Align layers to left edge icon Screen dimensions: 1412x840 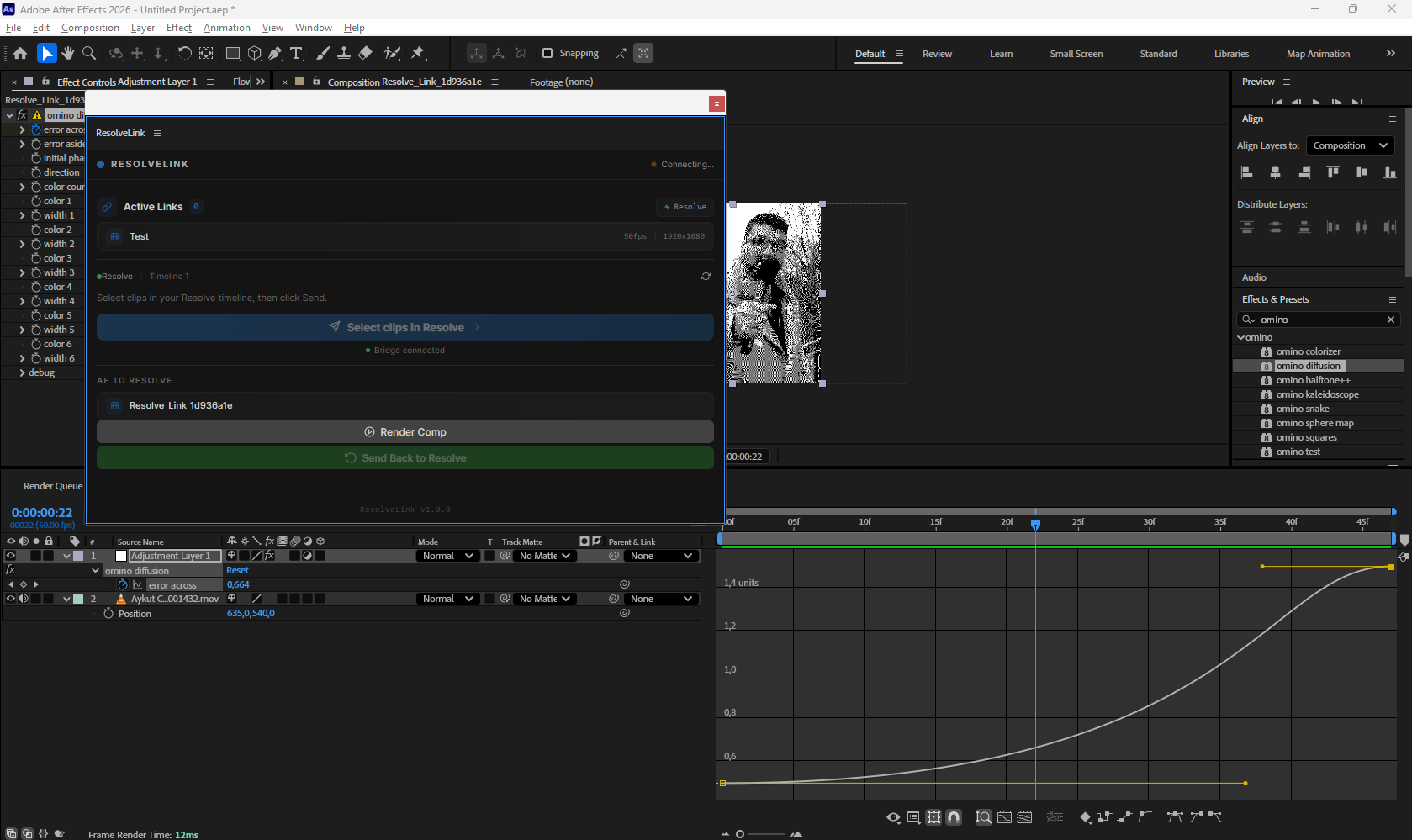[x=1247, y=172]
